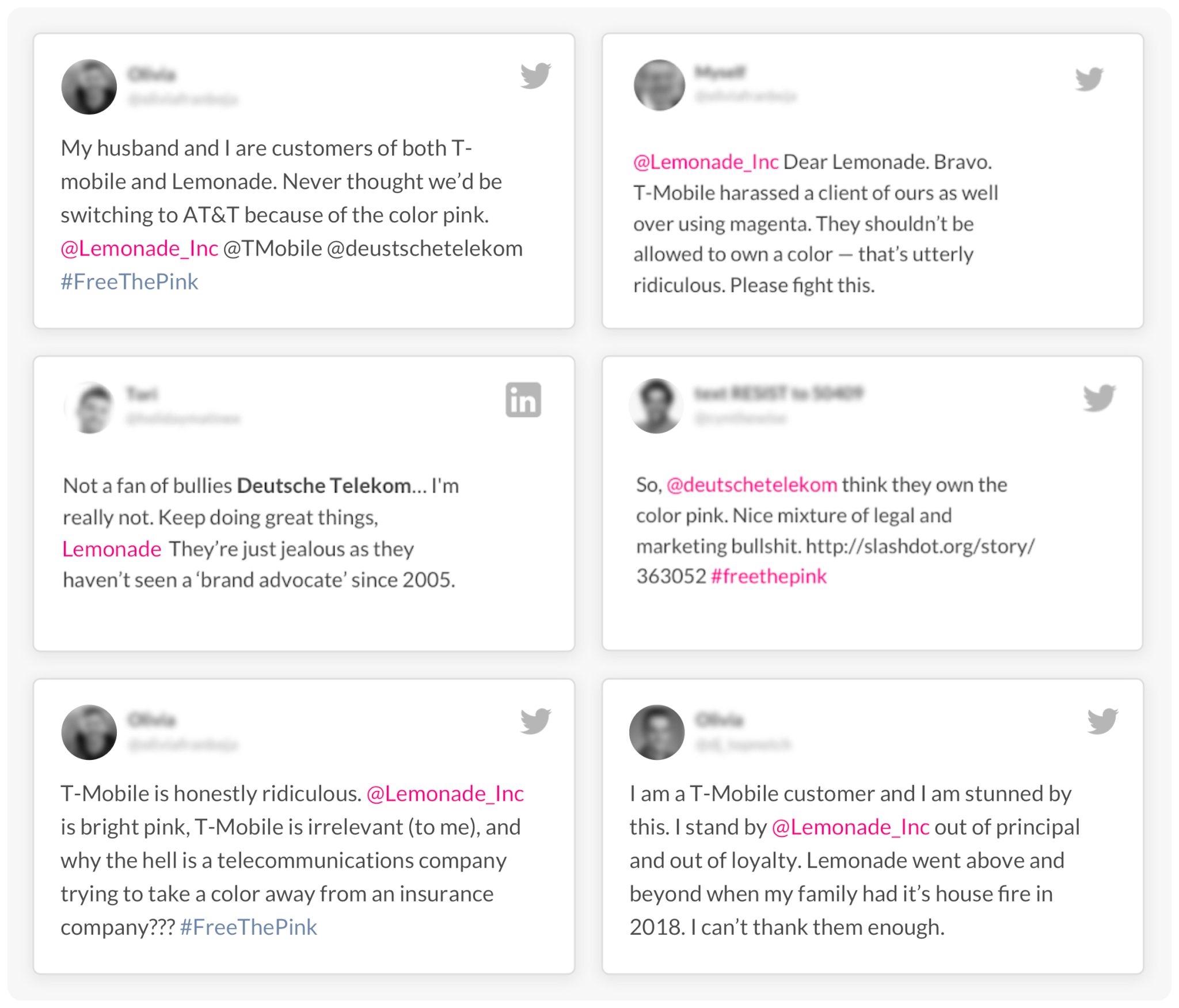Click the Twitter icon on the 'honestly ridiculous' tweet

pyautogui.click(x=535, y=721)
